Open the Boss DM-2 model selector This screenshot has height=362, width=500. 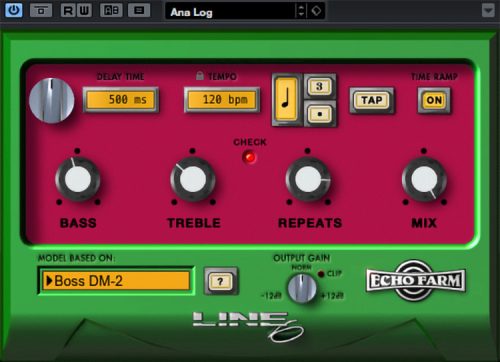point(116,281)
